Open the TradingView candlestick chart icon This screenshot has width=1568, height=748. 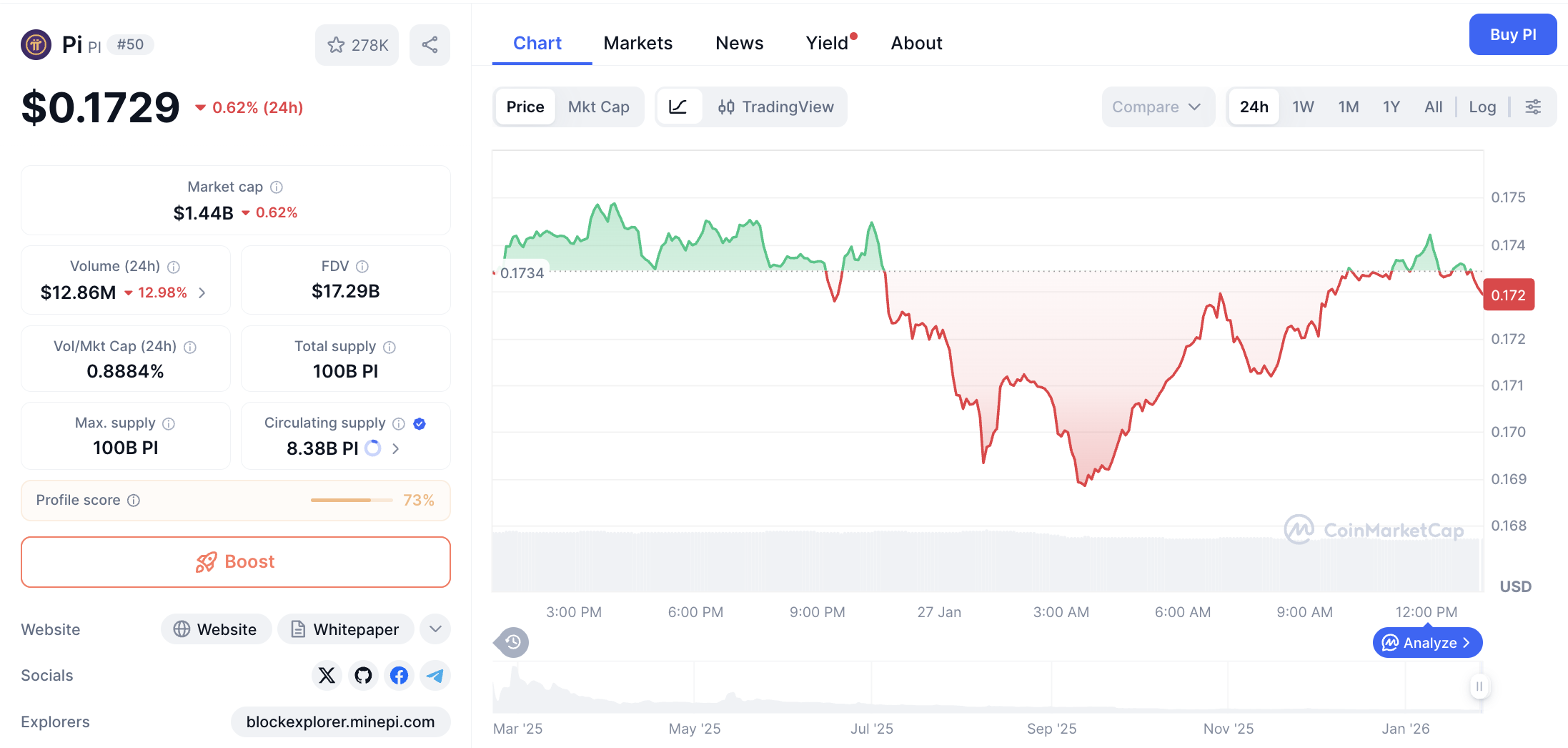point(726,107)
